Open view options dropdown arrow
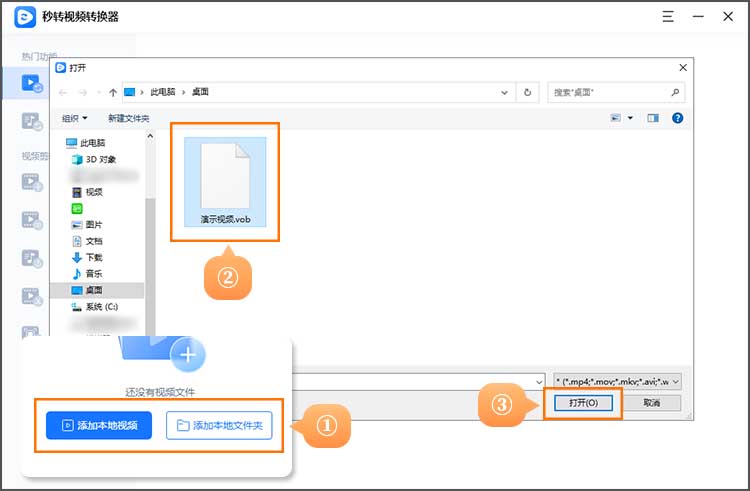This screenshot has height=491, width=750. coord(630,118)
